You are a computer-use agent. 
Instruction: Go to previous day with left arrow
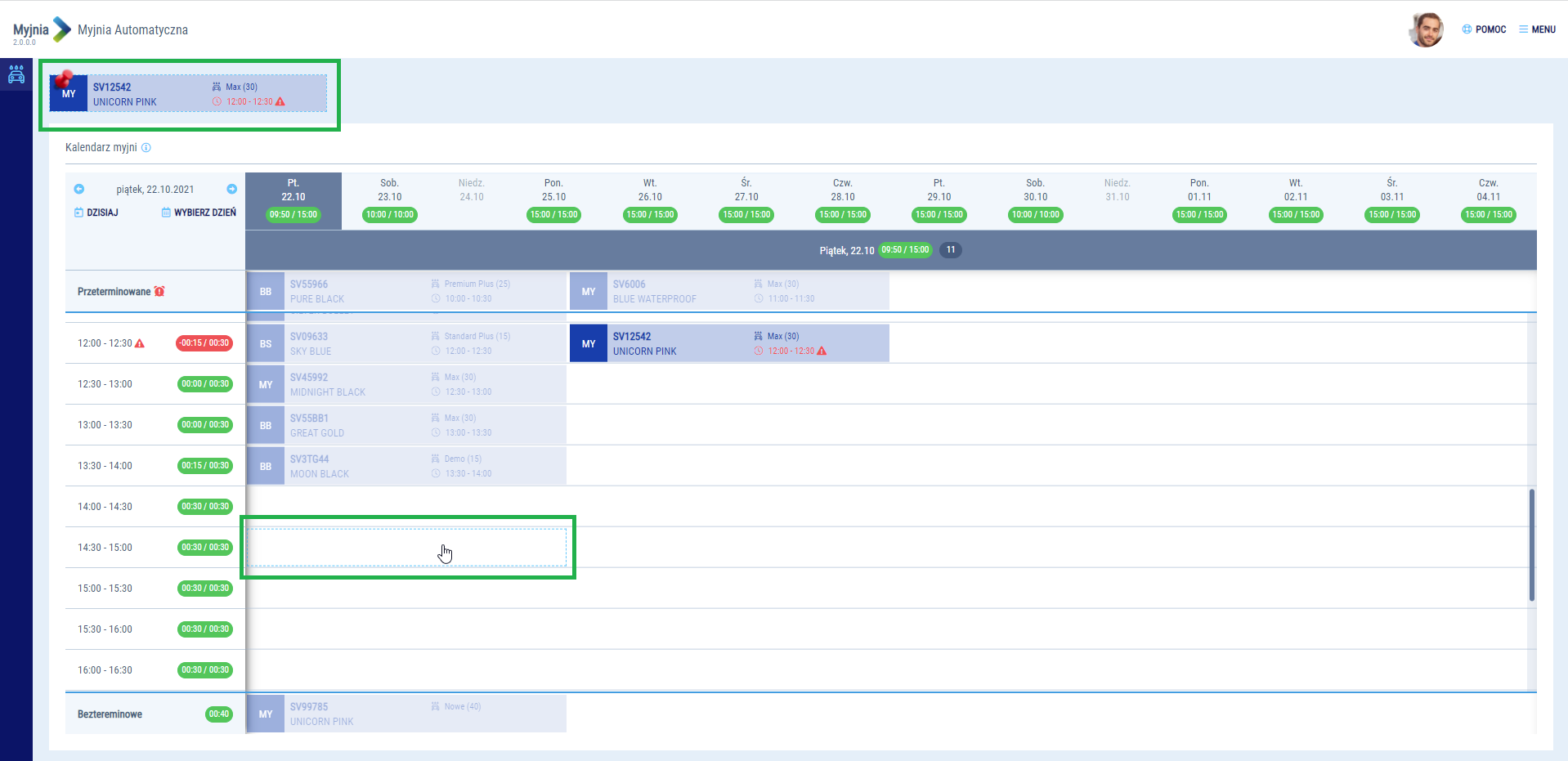coord(79,189)
